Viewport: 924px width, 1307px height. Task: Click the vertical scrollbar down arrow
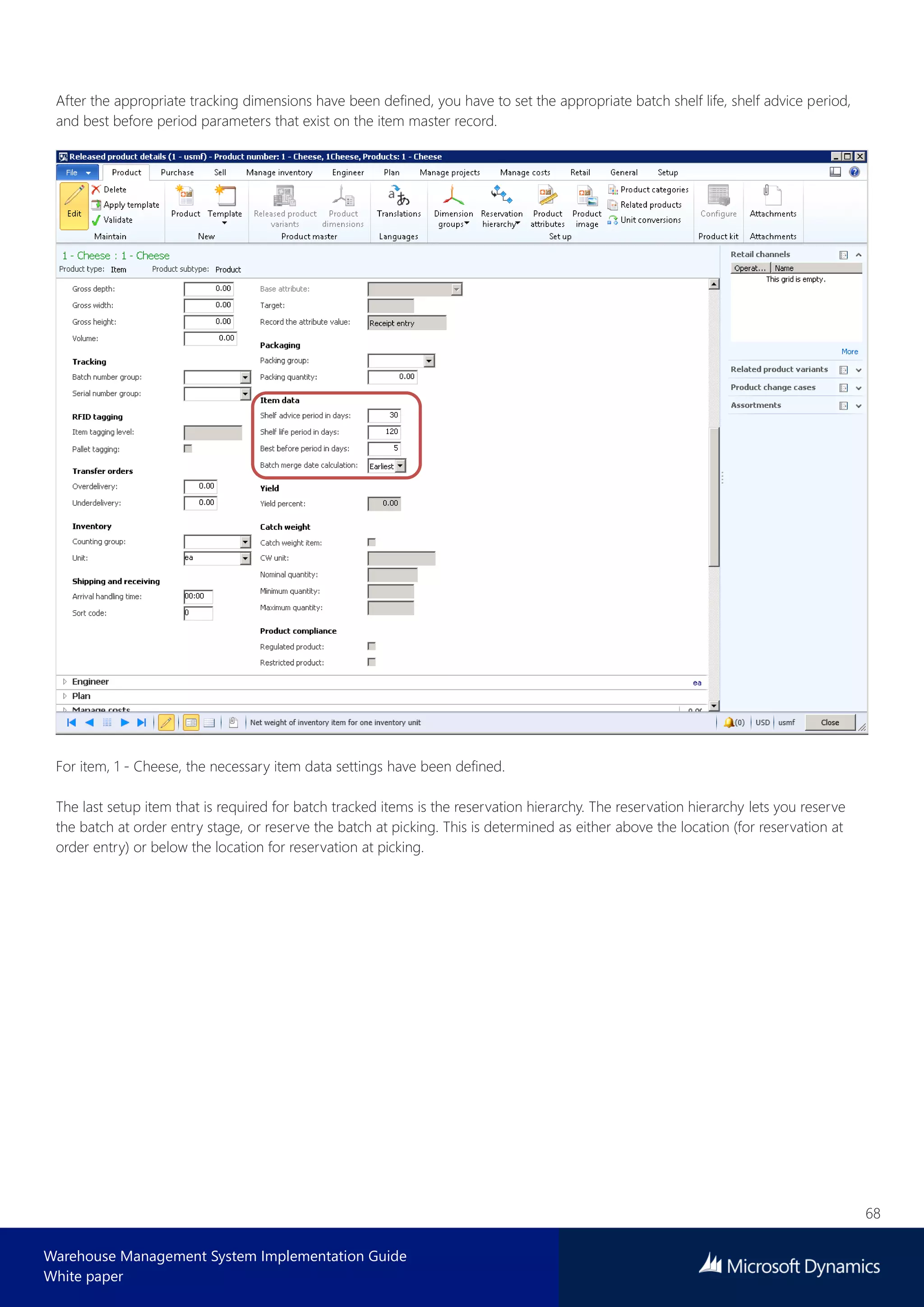tap(714, 705)
